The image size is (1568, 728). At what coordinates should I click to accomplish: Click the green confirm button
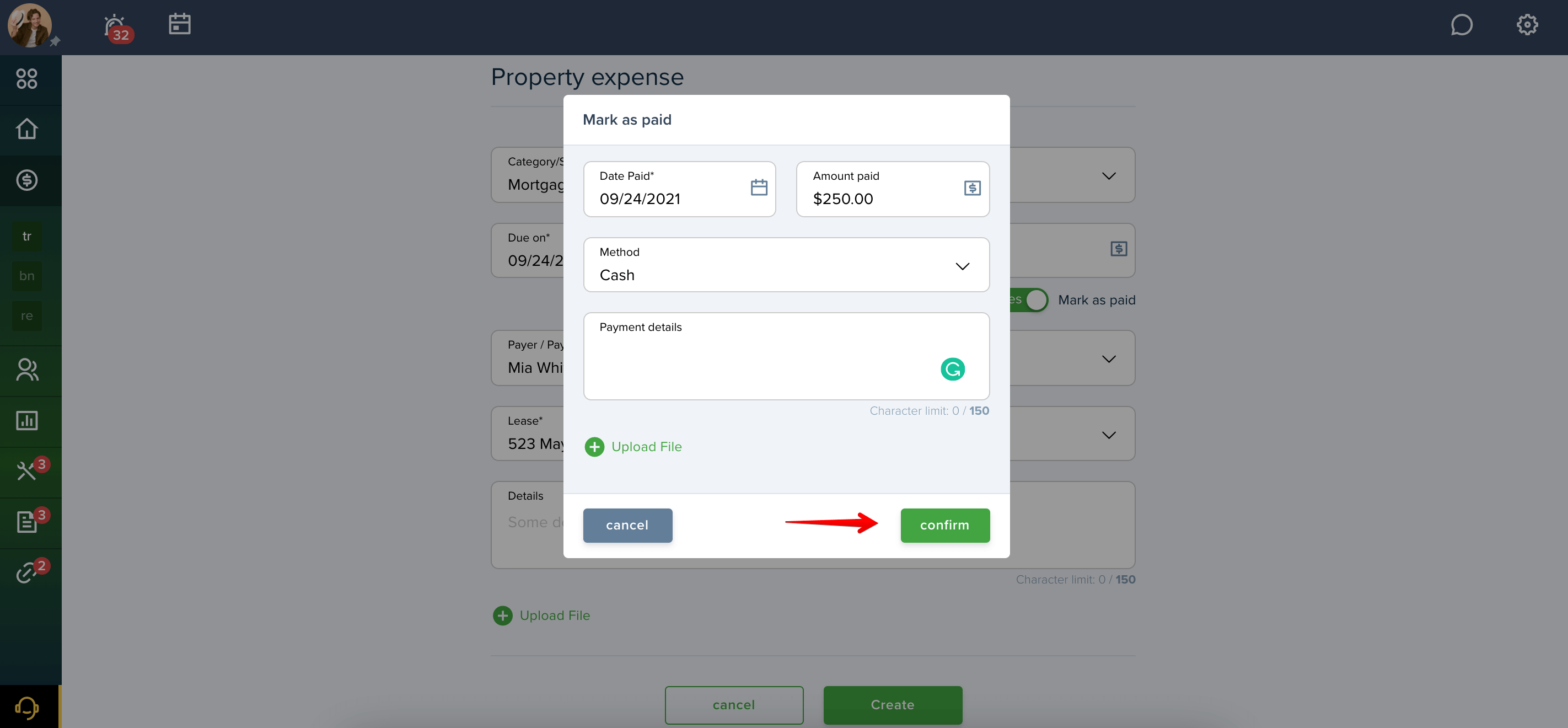pyautogui.click(x=944, y=525)
